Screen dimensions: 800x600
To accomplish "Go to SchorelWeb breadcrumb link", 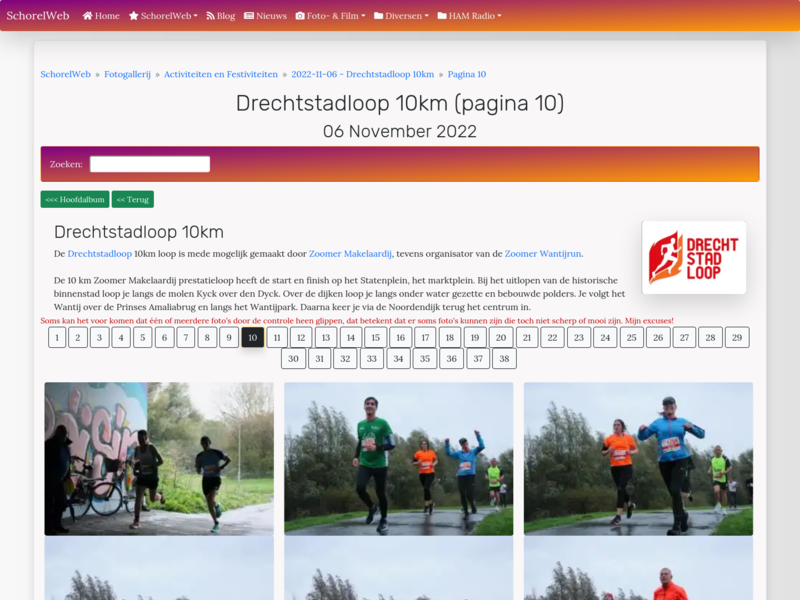I will pos(65,74).
